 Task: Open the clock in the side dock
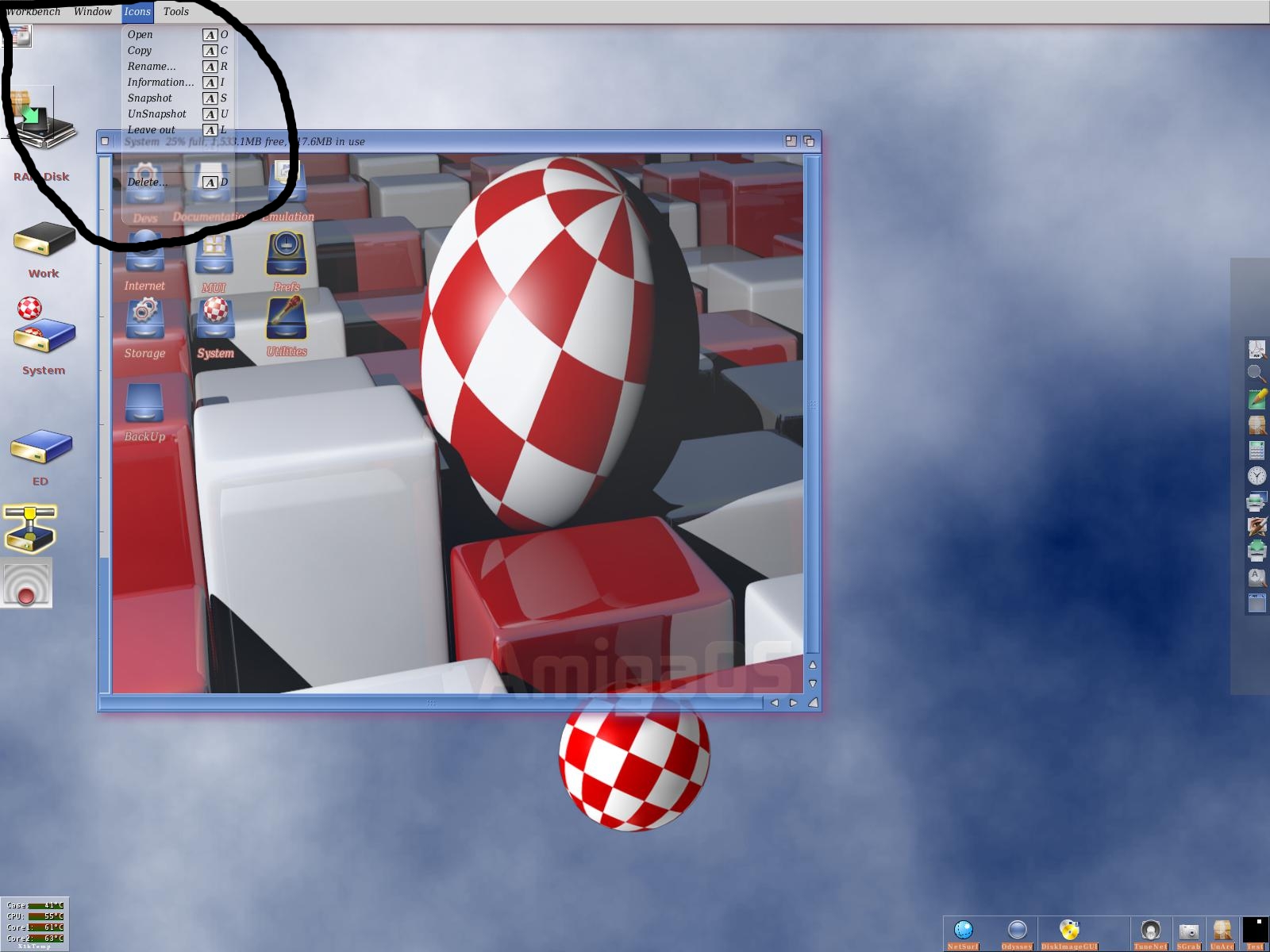coord(1257,475)
